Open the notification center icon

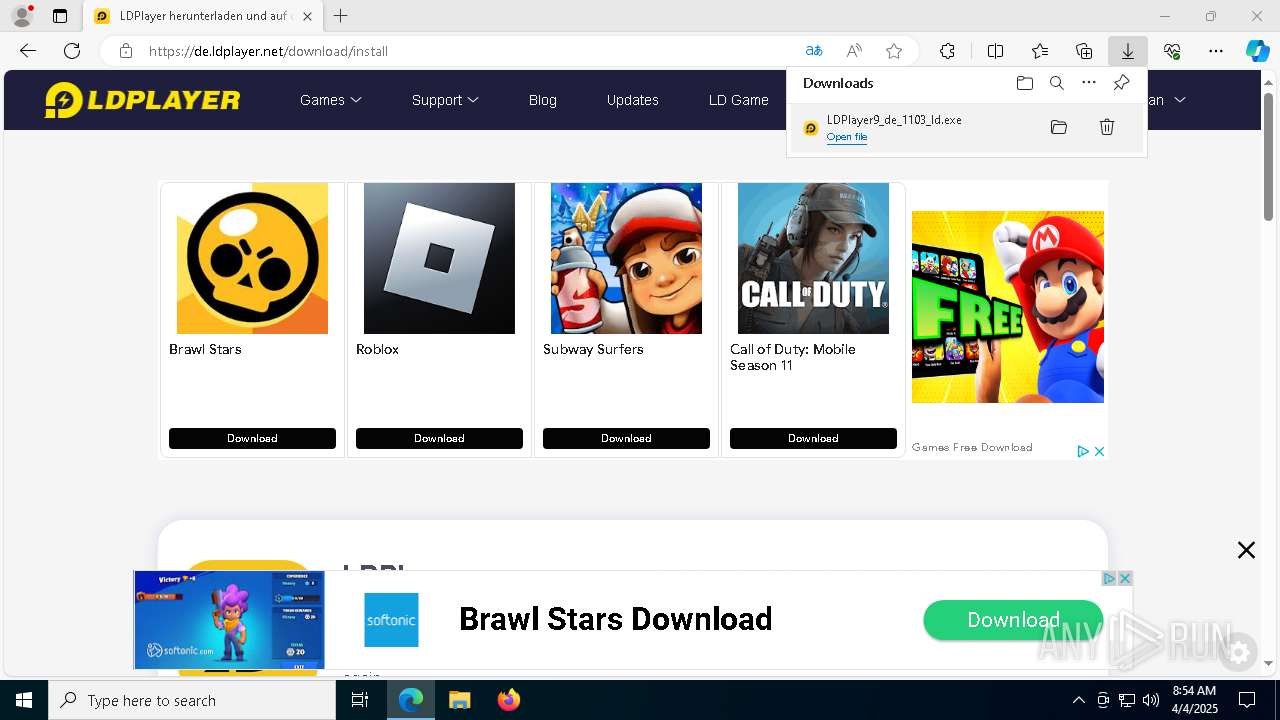(x=1247, y=700)
